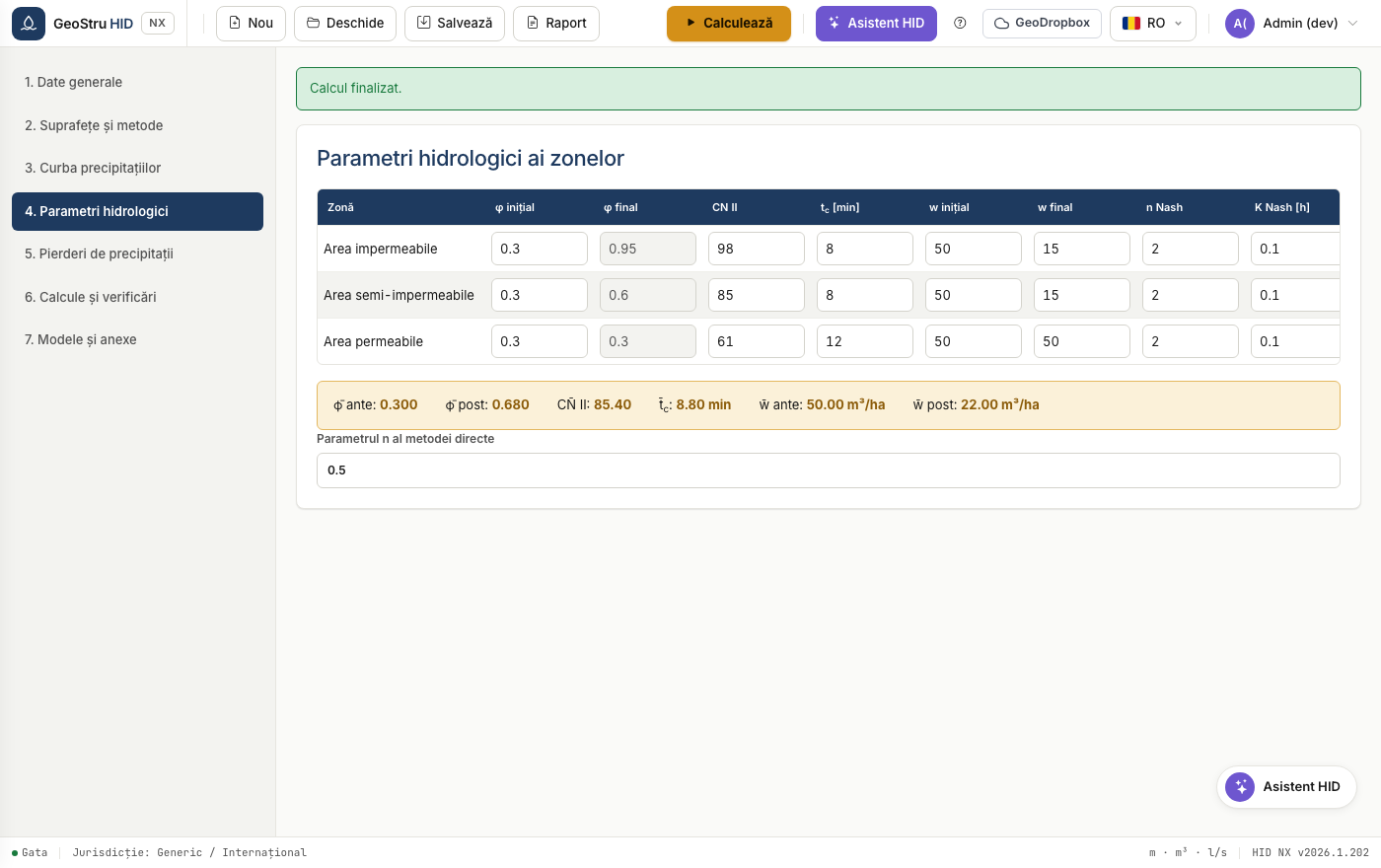Click the 'Calcul finalizat.' notification
This screenshot has width=1381, height=868.
click(x=829, y=89)
